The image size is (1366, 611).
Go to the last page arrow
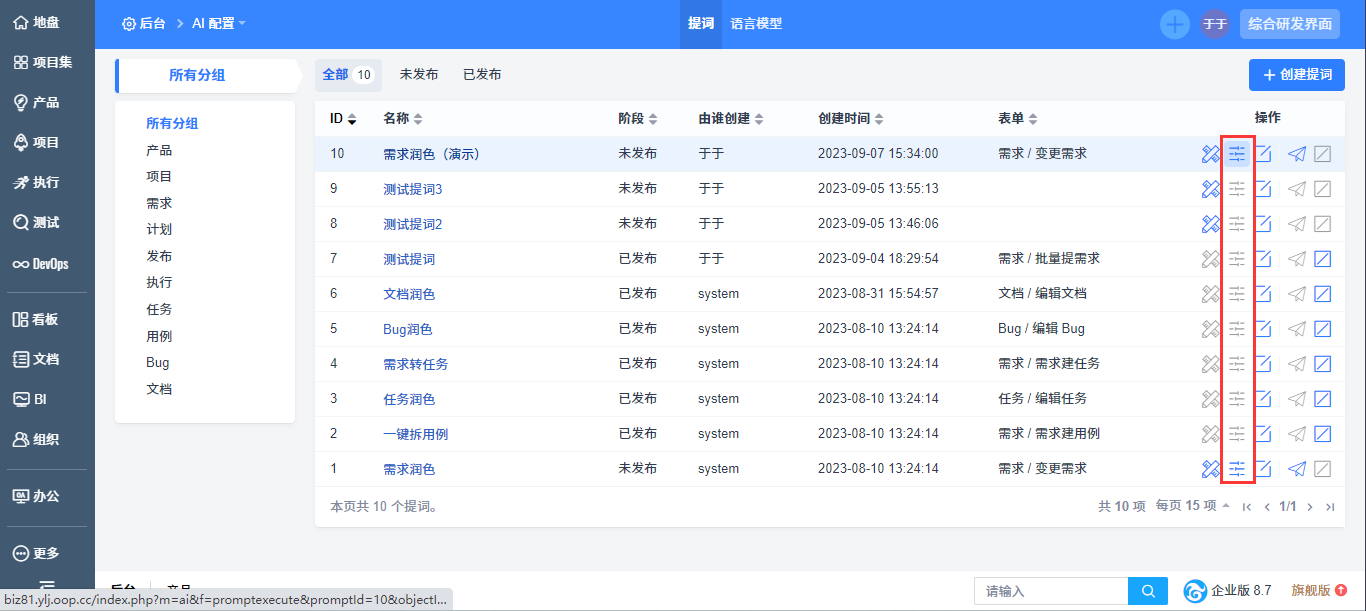1329,507
